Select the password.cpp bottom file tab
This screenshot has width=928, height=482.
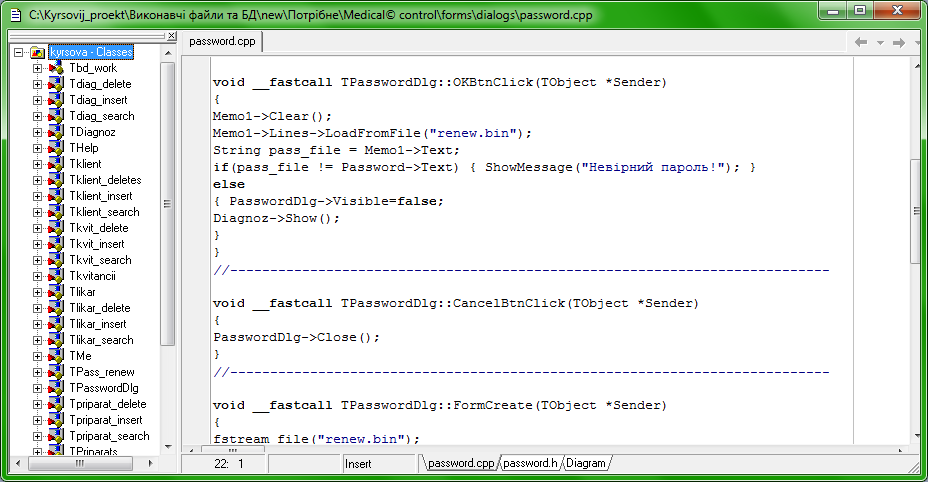460,463
